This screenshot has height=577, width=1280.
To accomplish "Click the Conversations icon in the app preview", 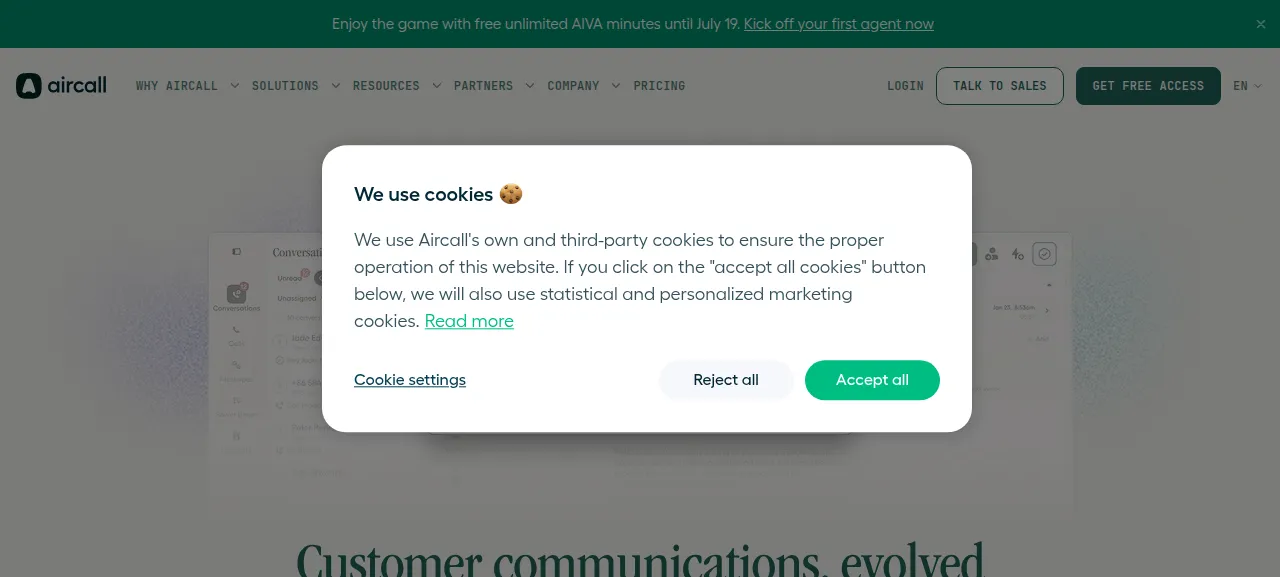I will tap(236, 294).
